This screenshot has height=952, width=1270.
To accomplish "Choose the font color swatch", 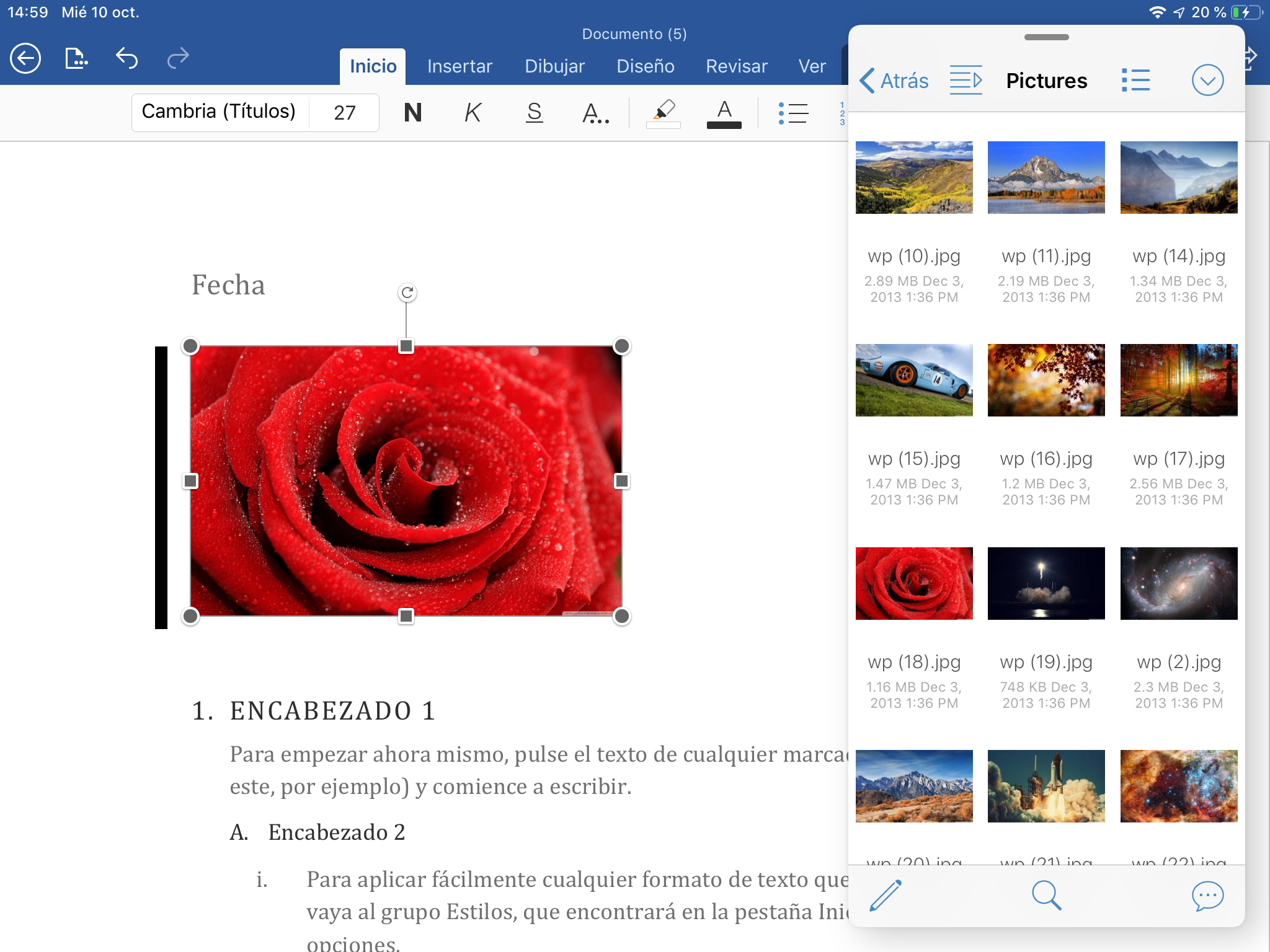I will coord(724,114).
